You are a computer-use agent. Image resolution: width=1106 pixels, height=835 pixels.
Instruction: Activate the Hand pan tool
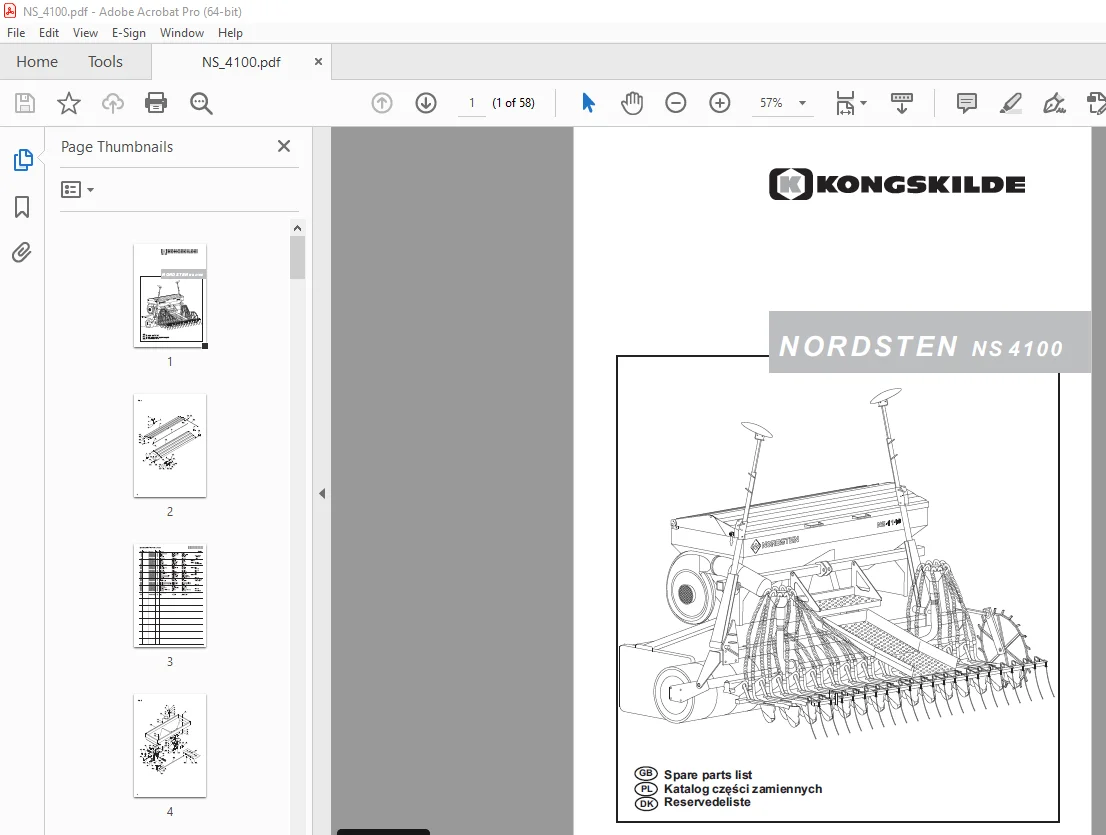(632, 103)
